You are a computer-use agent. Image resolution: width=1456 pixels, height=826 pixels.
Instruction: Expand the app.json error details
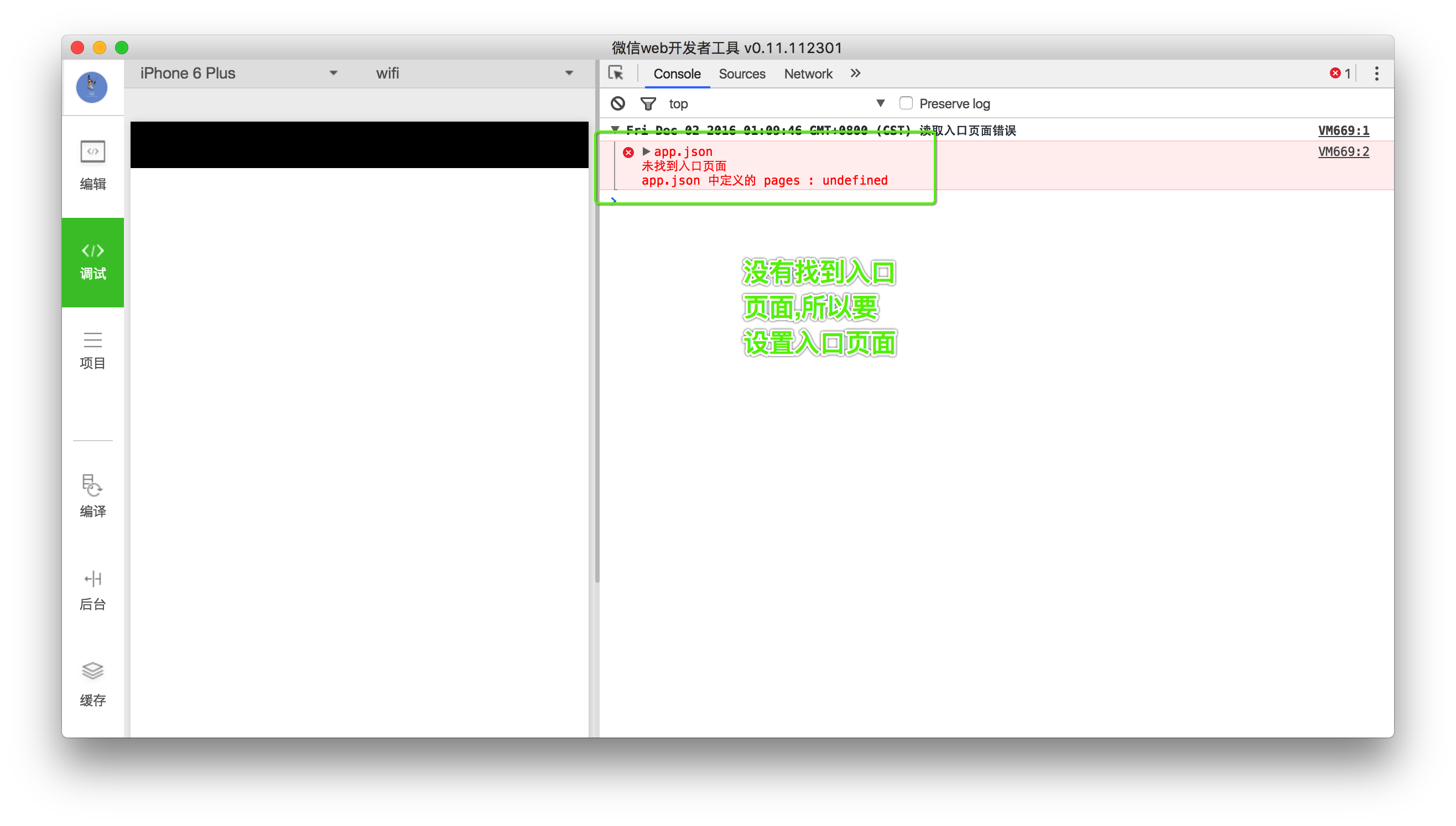(x=646, y=151)
